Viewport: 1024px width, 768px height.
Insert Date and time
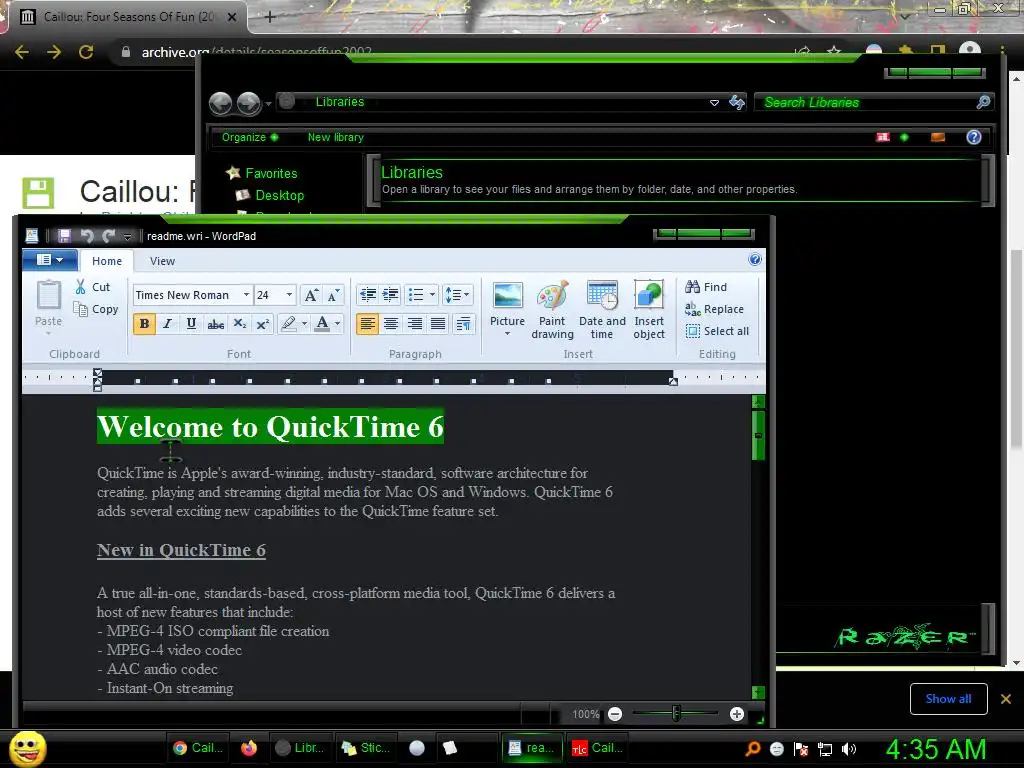tap(602, 310)
